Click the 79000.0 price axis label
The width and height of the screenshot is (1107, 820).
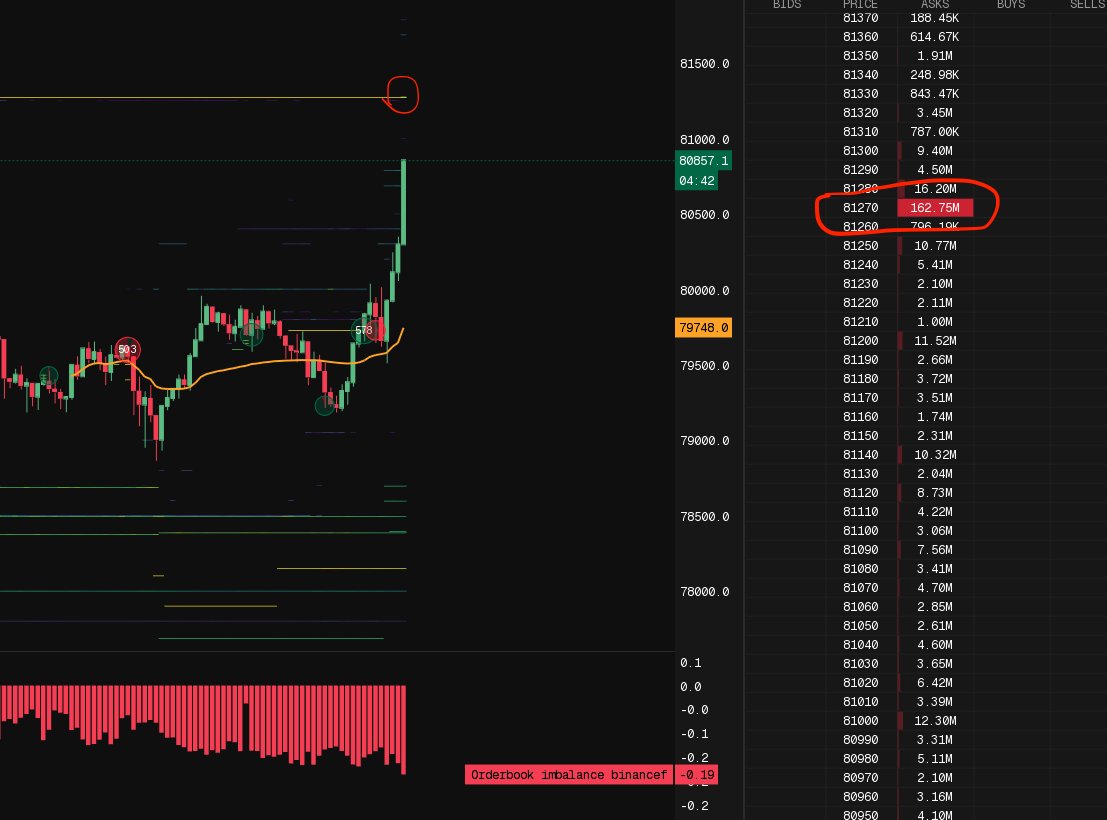[705, 441]
